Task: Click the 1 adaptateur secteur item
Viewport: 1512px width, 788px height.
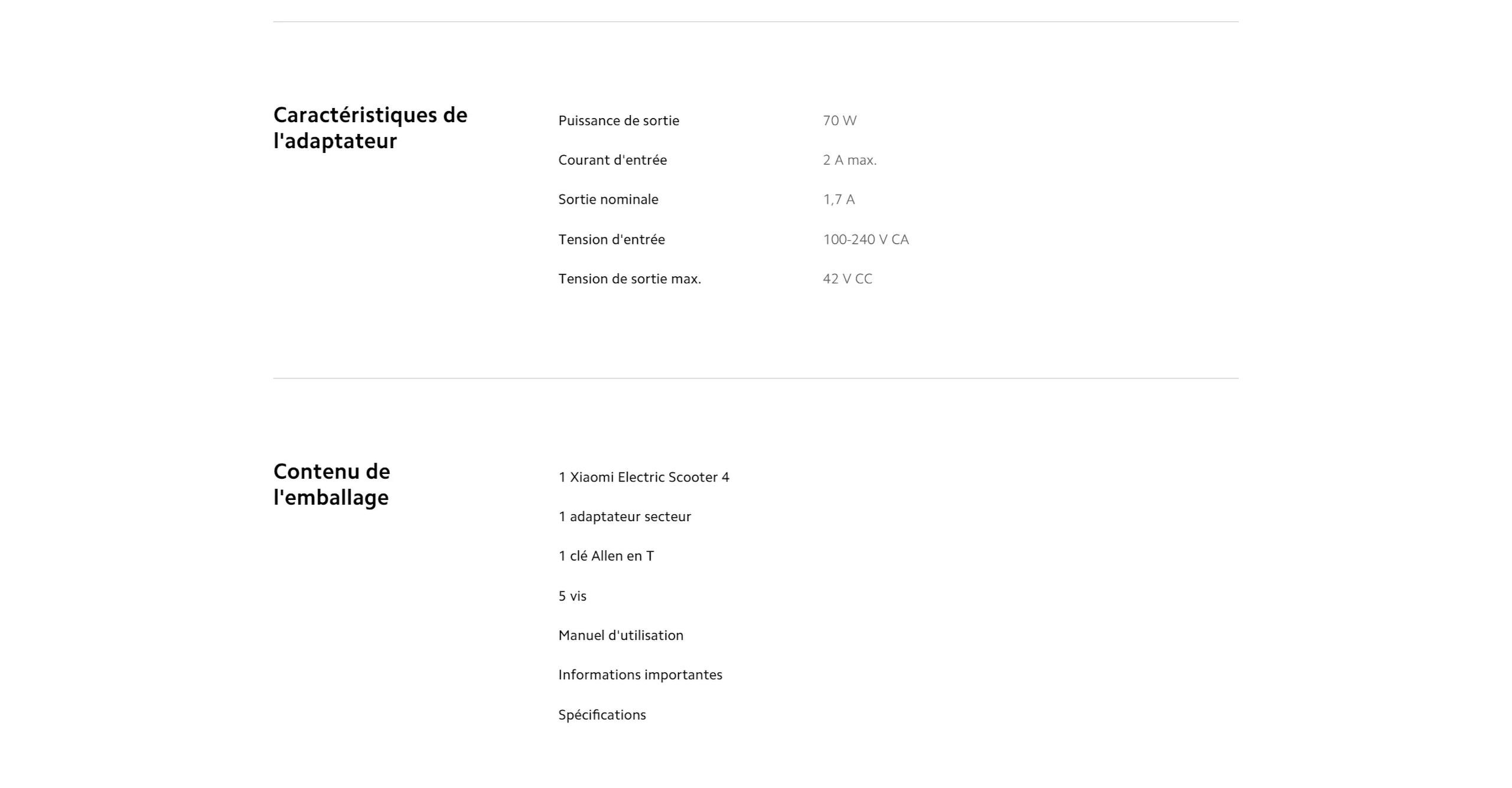Action: 624,516
